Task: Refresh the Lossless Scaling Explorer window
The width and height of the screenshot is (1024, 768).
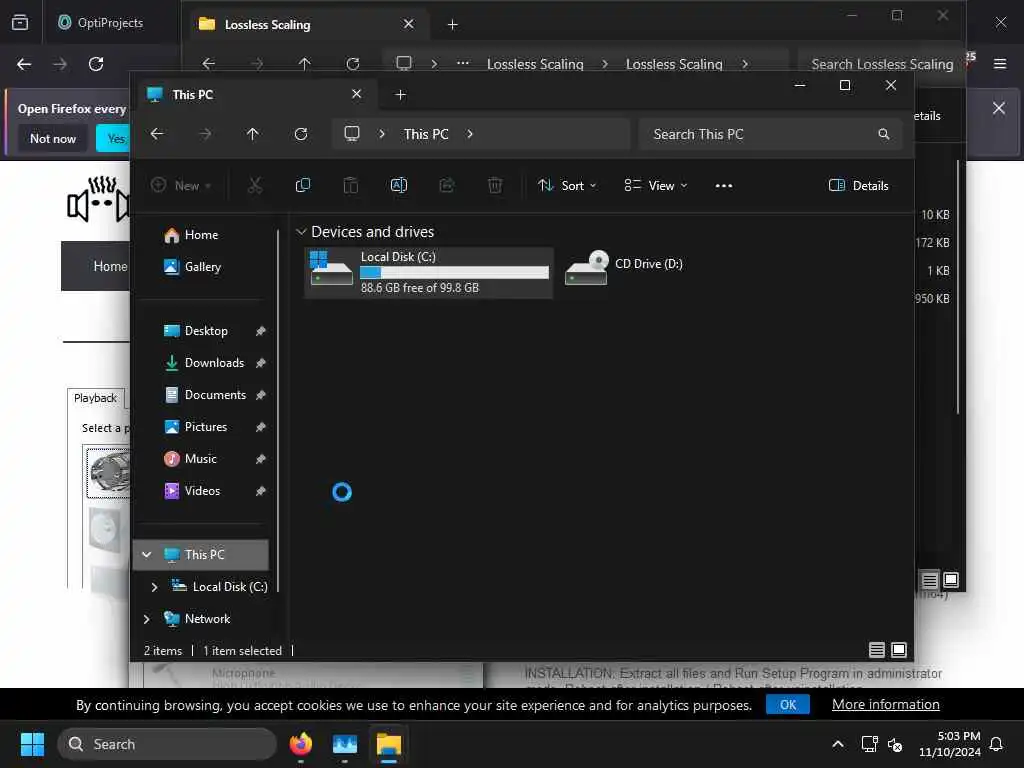Action: [x=353, y=64]
